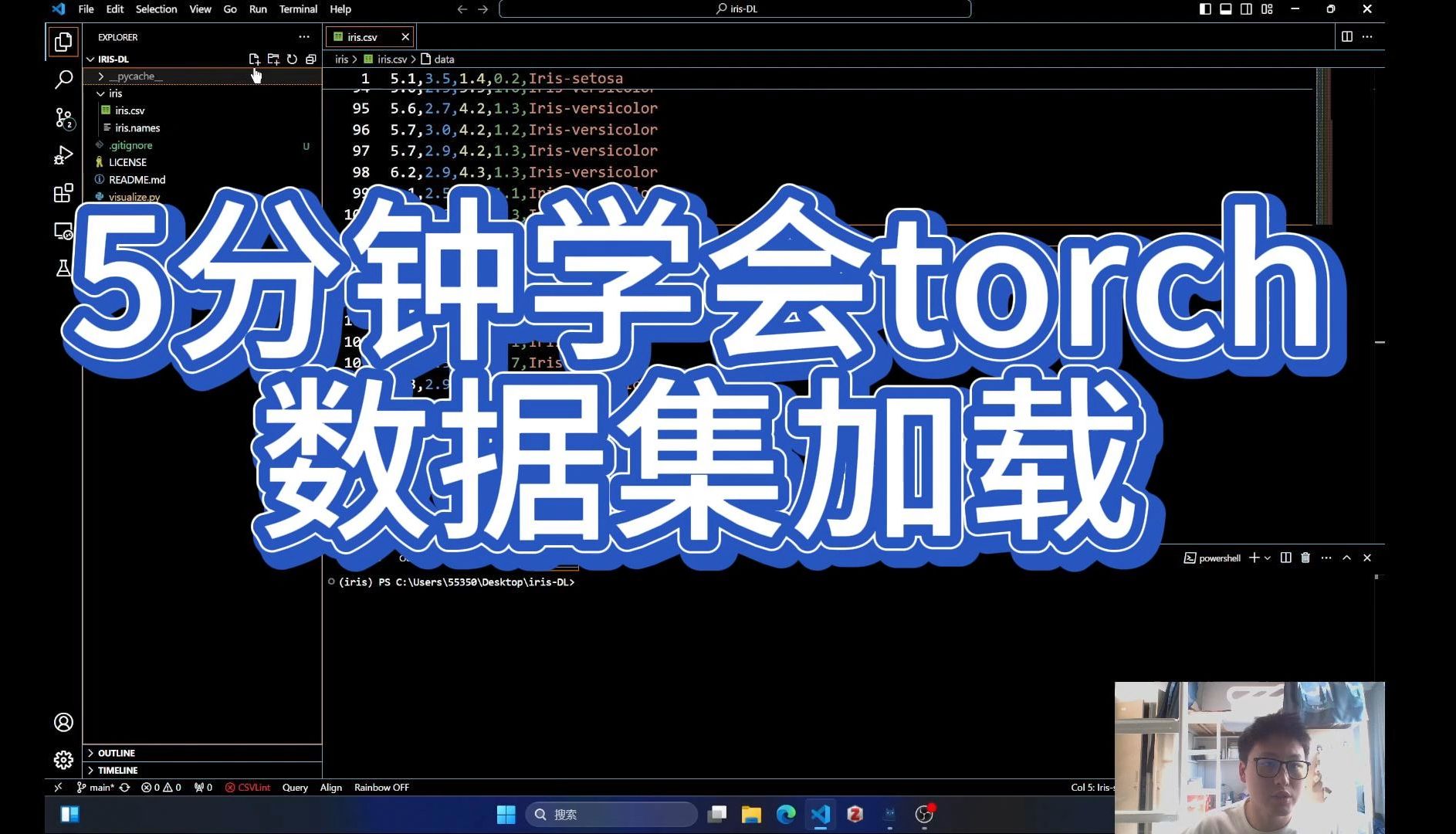Viewport: 1456px width, 834px height.
Task: Open the new terminal profile dropdown
Action: point(1268,558)
